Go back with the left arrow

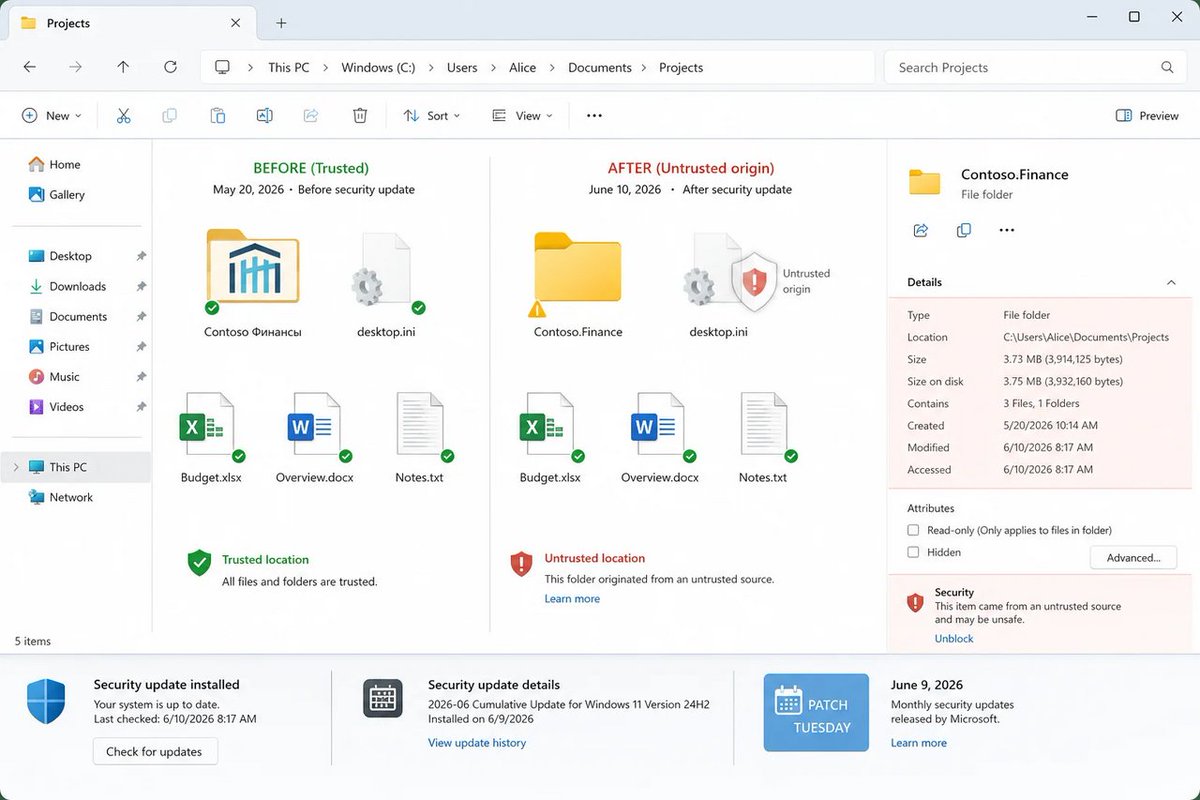30,67
